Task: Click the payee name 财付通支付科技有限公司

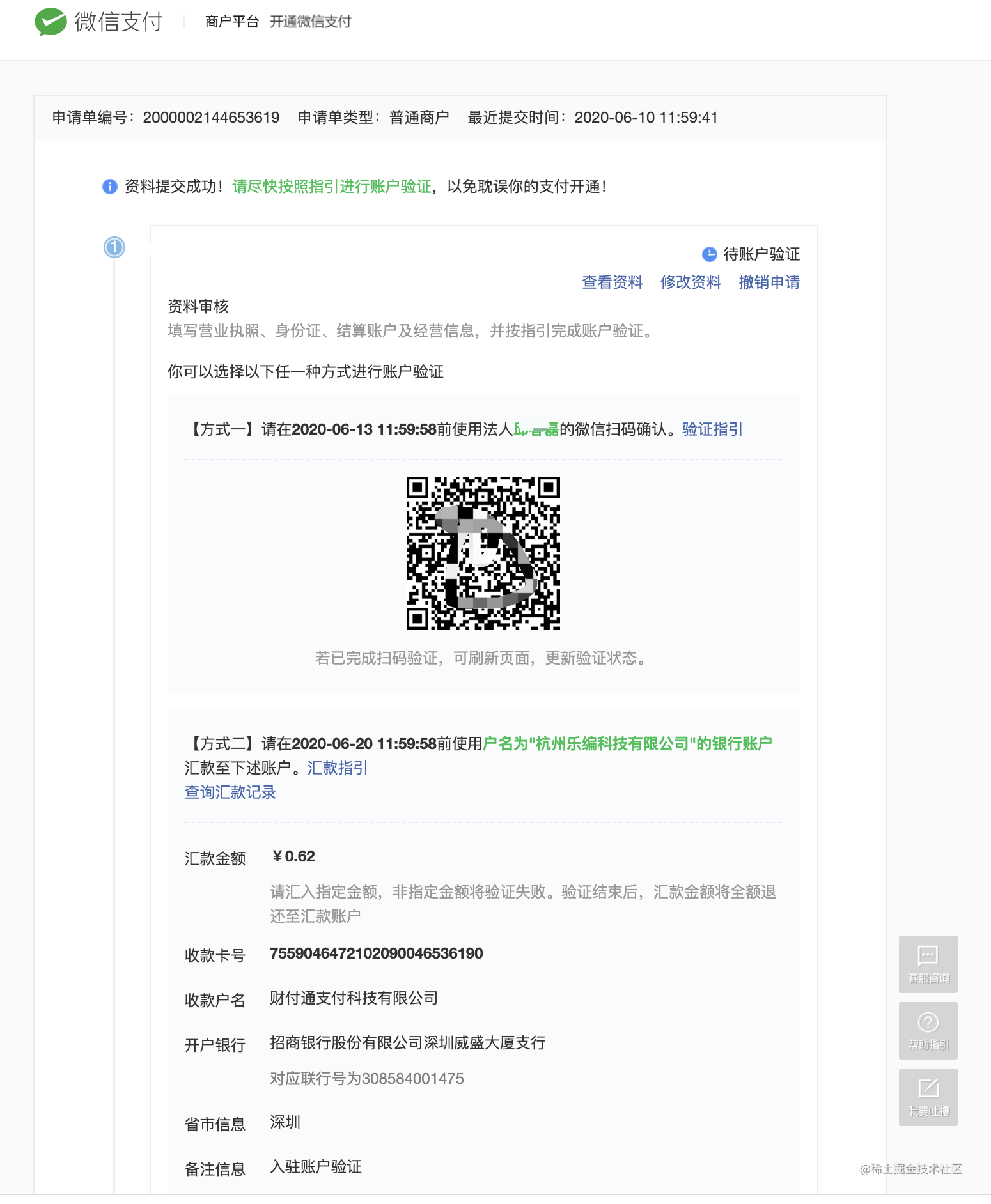Action: coord(354,998)
